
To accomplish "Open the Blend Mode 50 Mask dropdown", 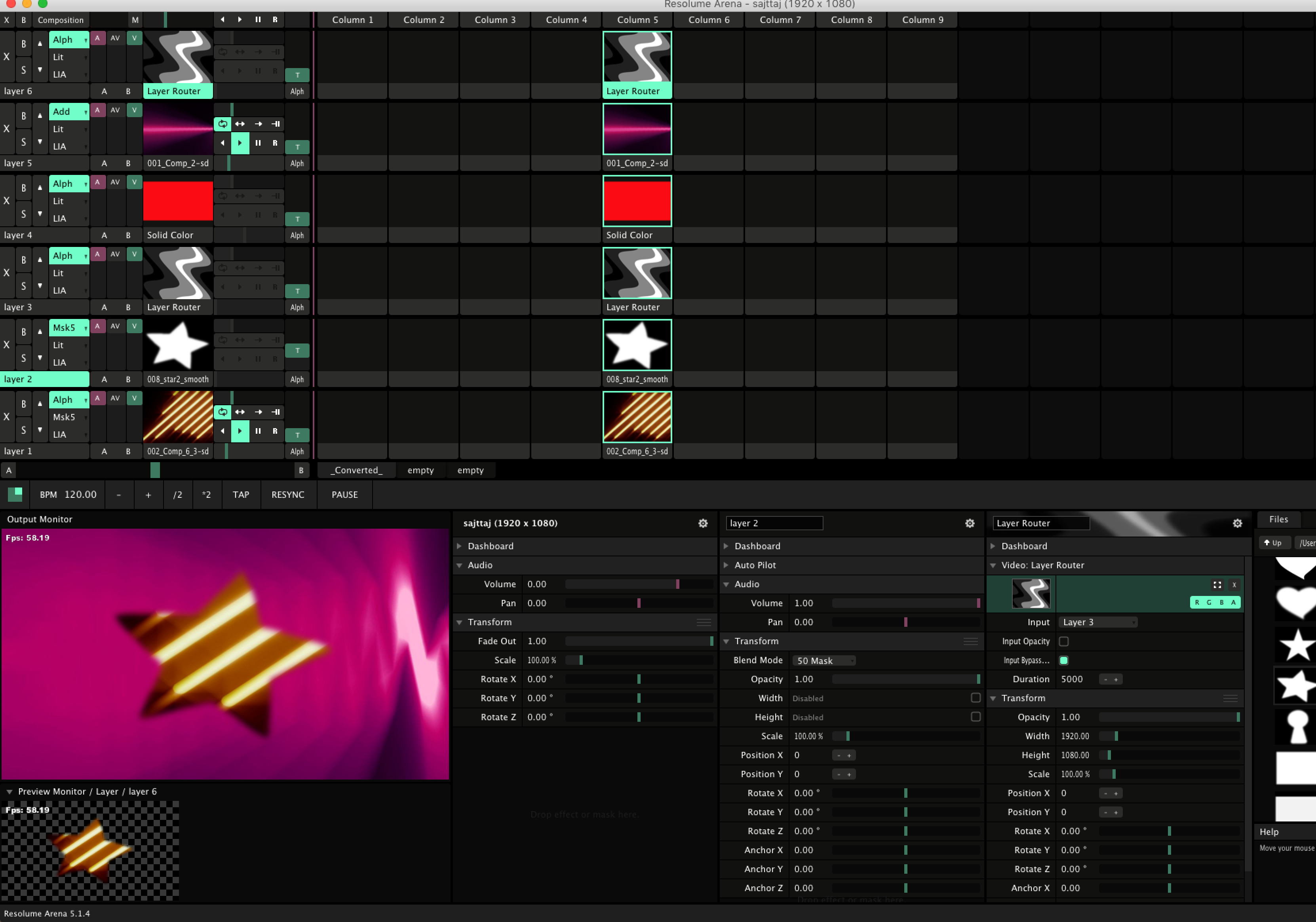I will tap(823, 660).
